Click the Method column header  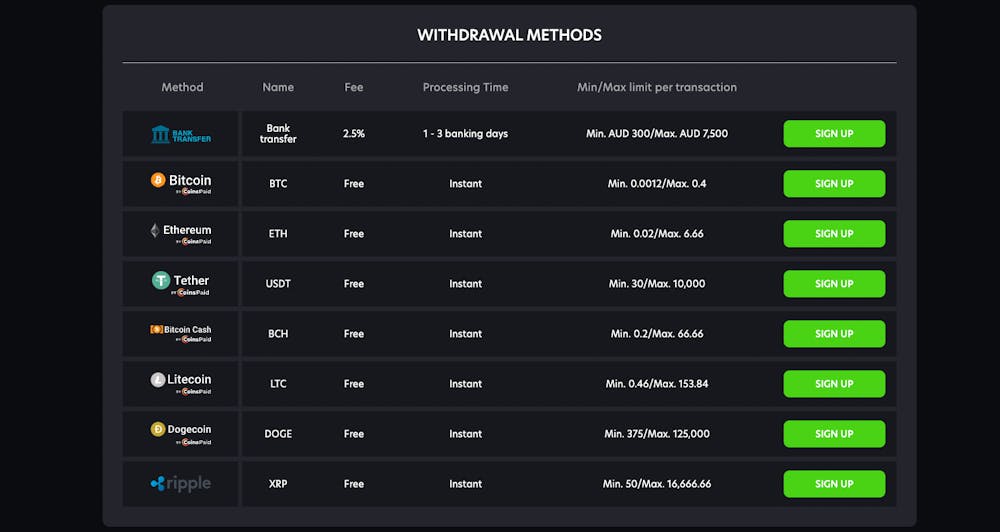pos(182,87)
